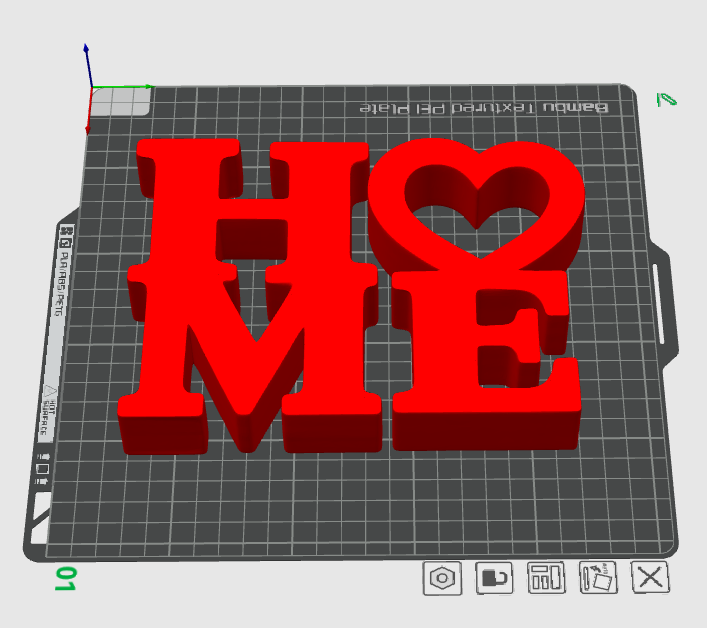Toggle the plate lock icon
Screen dimensions: 707x628
(494, 578)
